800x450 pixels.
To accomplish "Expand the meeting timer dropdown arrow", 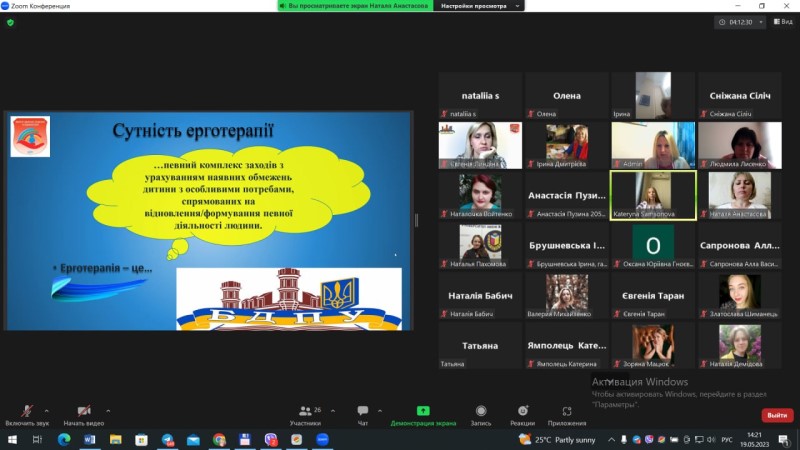I will coord(761,22).
